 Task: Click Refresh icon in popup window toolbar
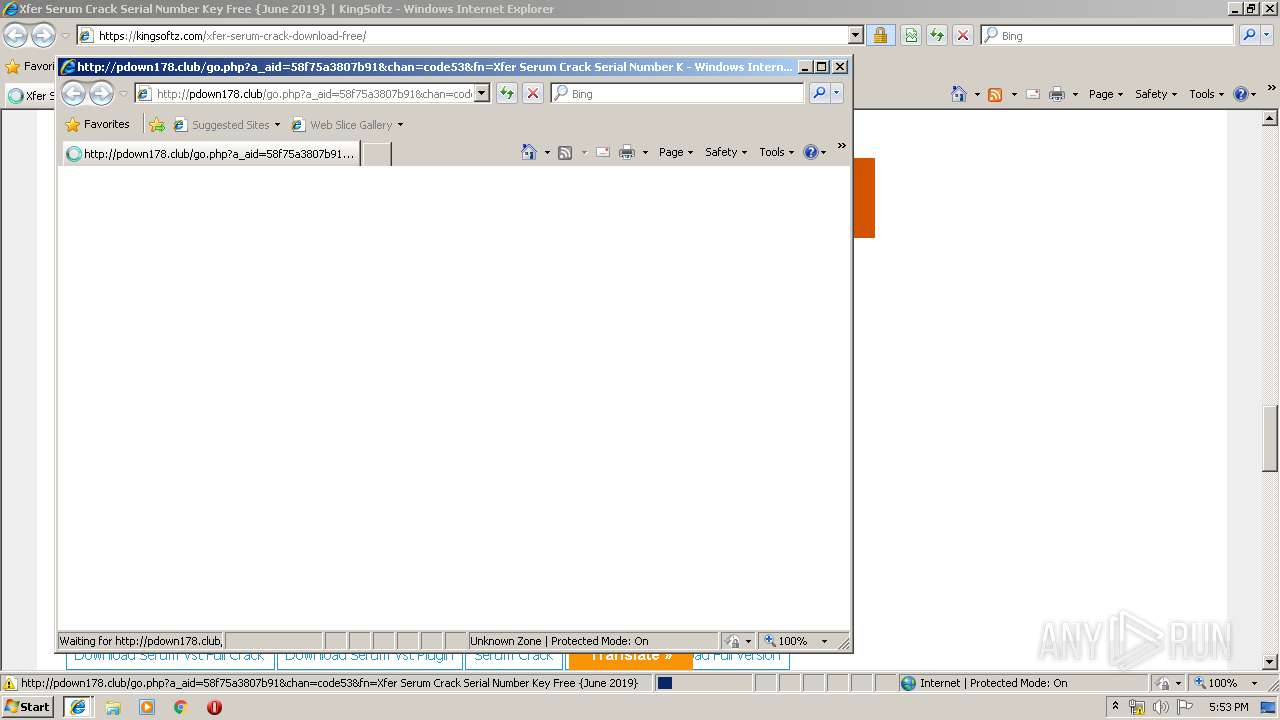tap(507, 93)
